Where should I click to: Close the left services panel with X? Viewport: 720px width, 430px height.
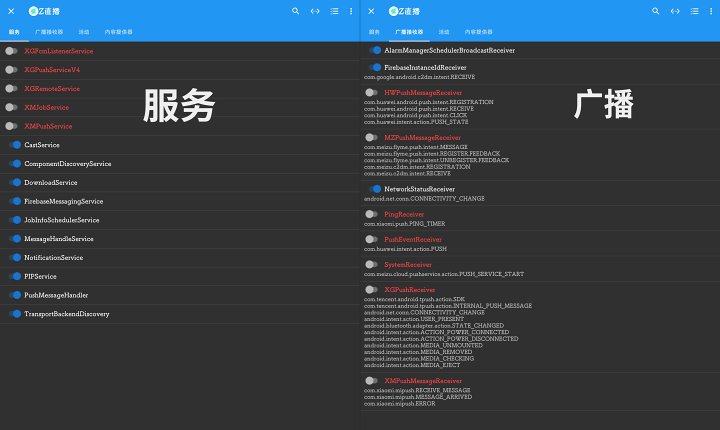pyautogui.click(x=11, y=11)
